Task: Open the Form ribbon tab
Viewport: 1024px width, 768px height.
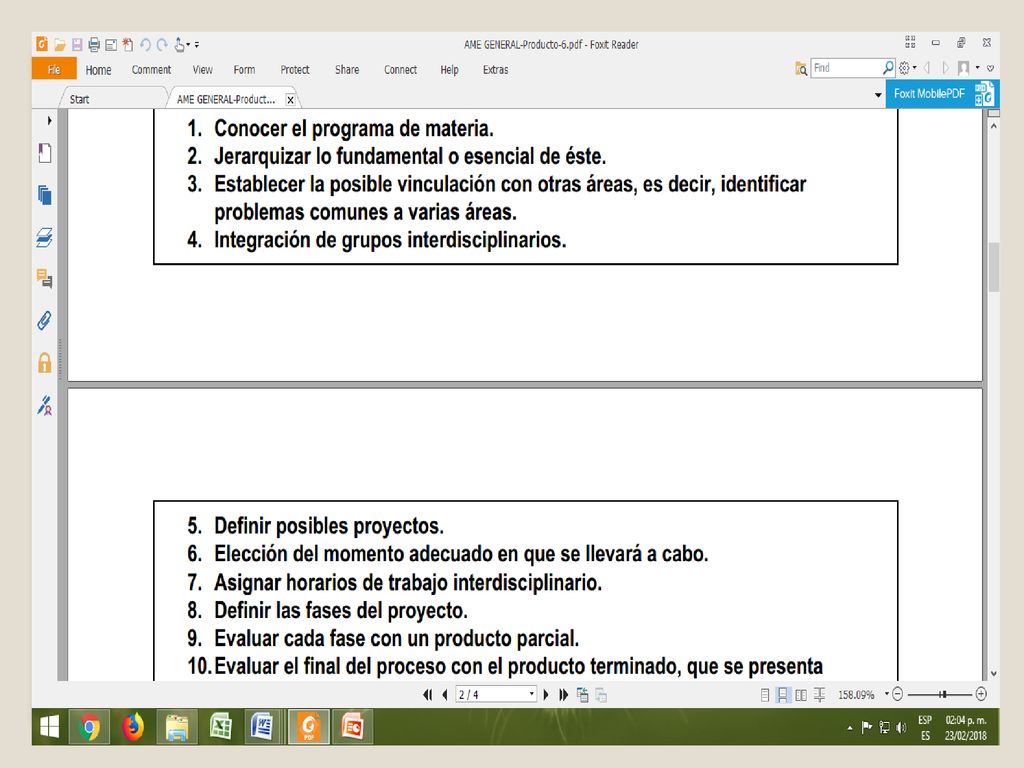Action: pos(244,70)
